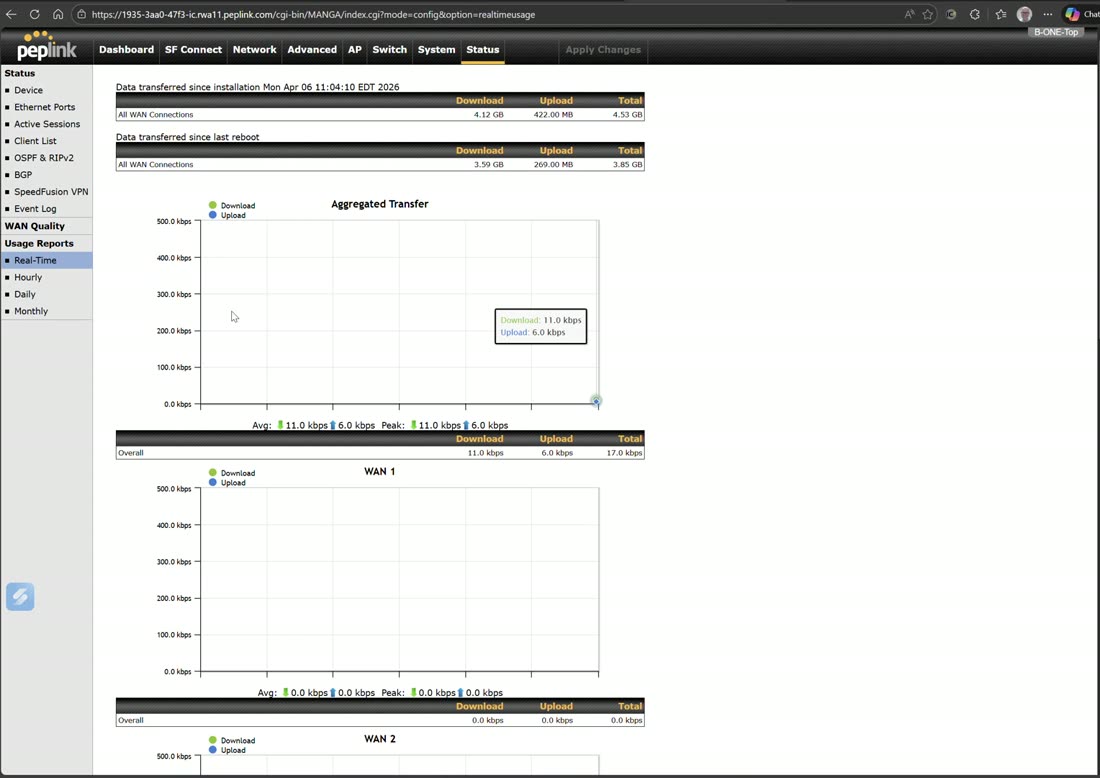Toggle the Download legend dot in Aggregated Transfer
The height and width of the screenshot is (778, 1100).
(x=213, y=206)
